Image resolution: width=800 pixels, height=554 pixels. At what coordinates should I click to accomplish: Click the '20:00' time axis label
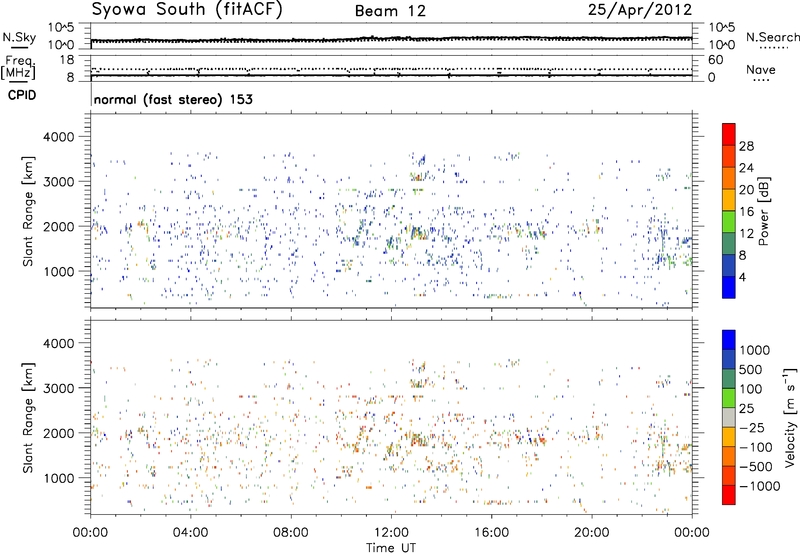591,533
